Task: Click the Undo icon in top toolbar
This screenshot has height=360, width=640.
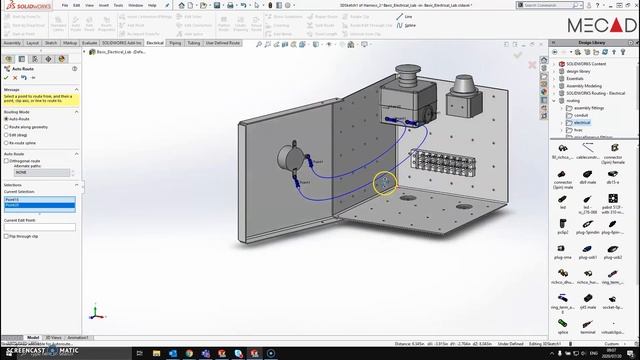Action: (x=244, y=5)
